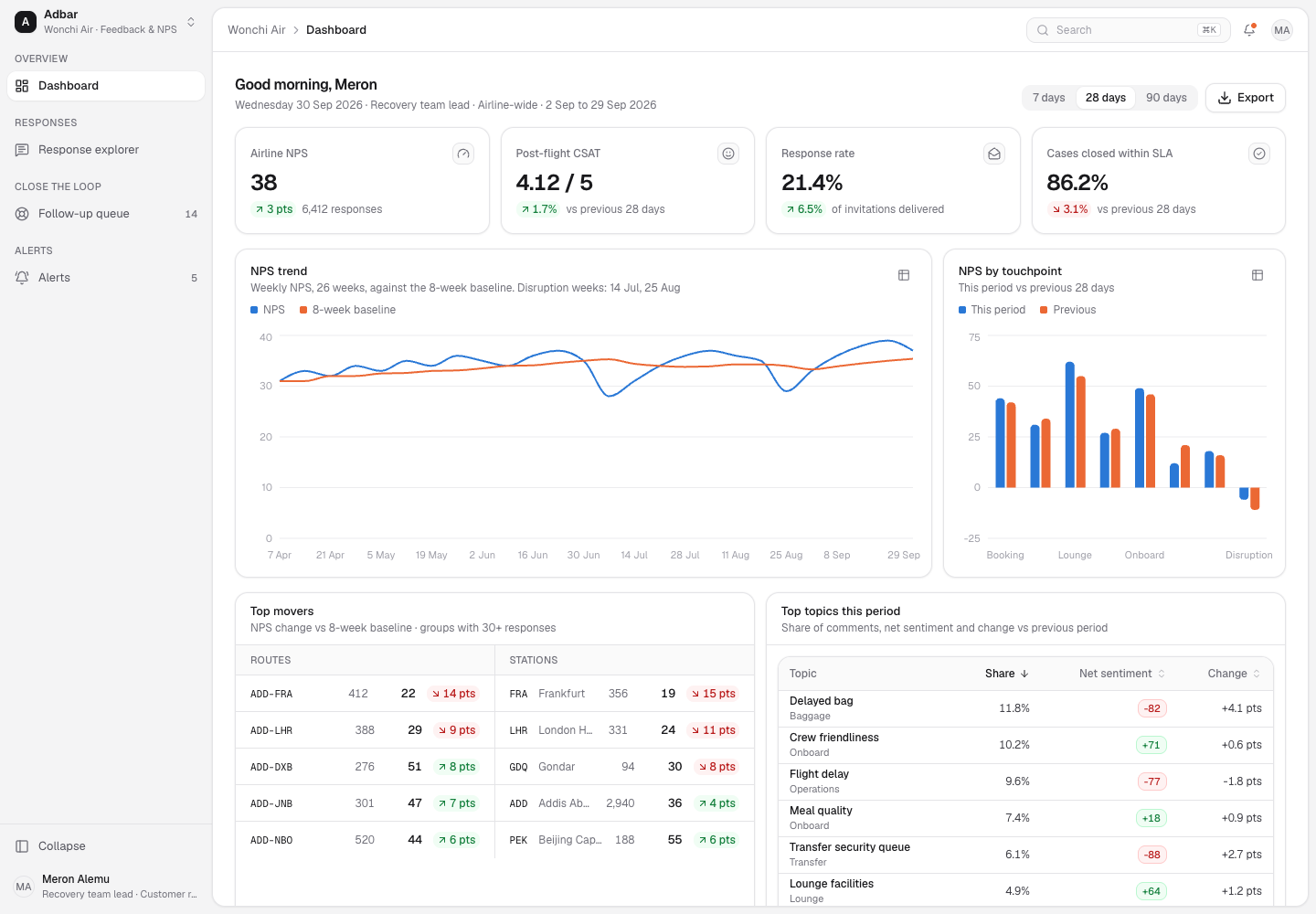Select Dashboard in sidebar
Screen dimensions: 1316x914
coord(106,86)
